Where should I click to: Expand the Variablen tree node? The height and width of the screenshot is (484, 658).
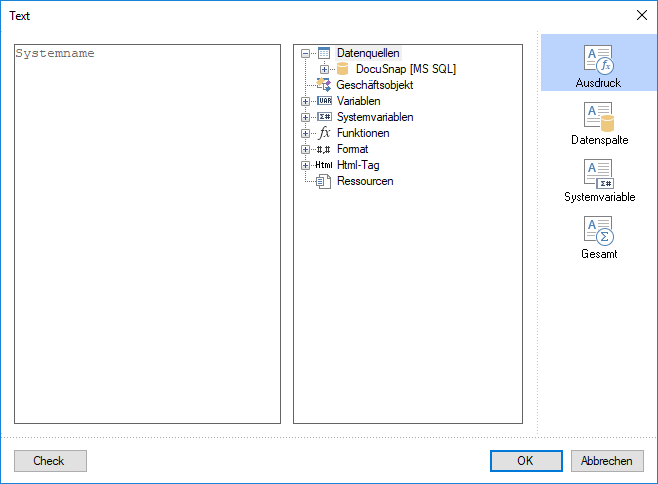306,101
